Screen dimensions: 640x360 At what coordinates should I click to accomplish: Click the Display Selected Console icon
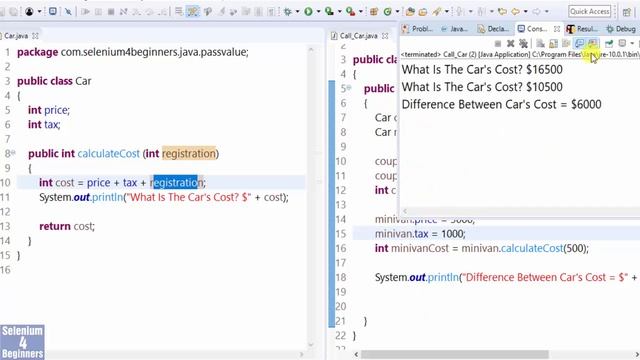[622, 43]
